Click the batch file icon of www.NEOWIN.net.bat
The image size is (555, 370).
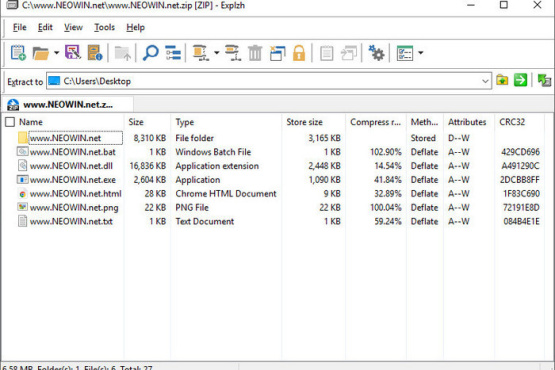tap(22, 152)
